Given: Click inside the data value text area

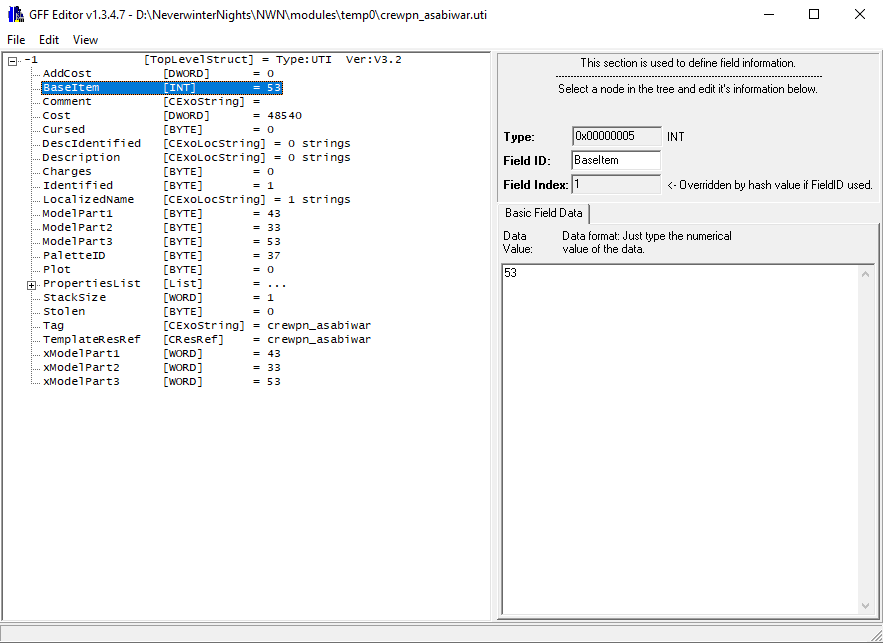Looking at the screenshot, I should click(x=680, y=440).
